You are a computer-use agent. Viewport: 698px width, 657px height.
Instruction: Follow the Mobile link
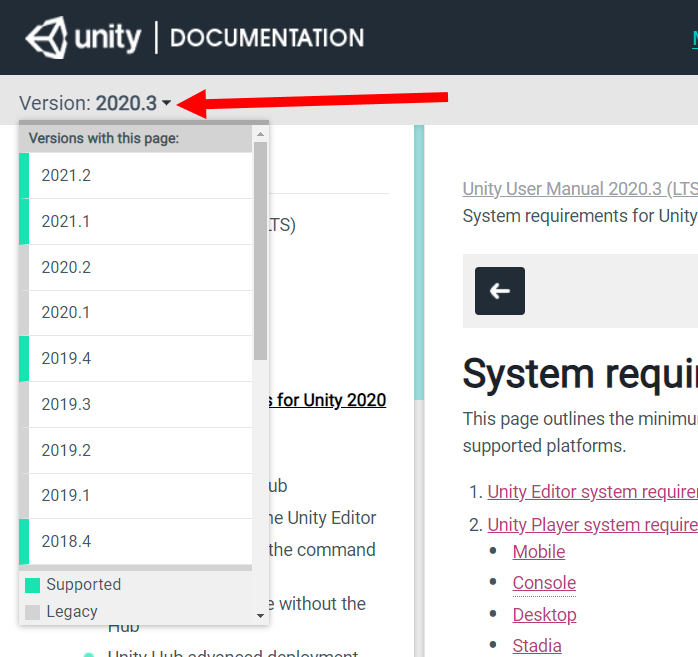point(539,552)
